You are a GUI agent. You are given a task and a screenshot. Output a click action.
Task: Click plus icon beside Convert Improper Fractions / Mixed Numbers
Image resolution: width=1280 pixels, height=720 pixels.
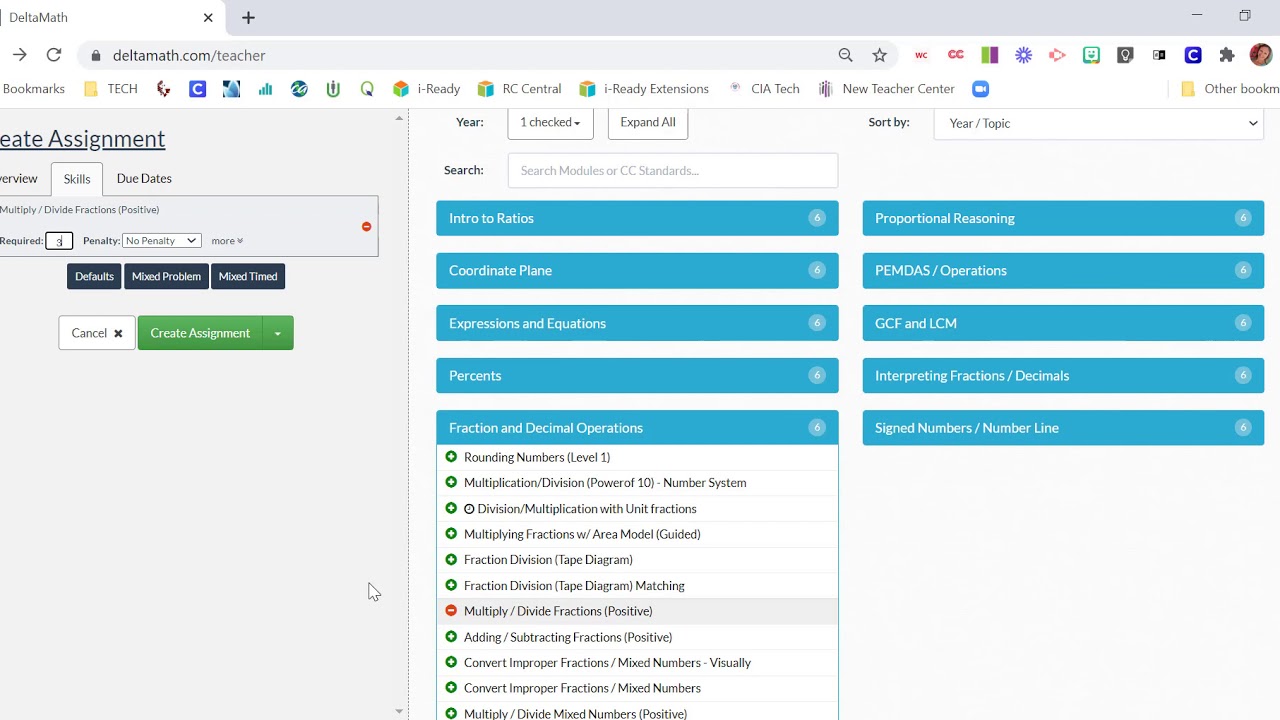(451, 688)
